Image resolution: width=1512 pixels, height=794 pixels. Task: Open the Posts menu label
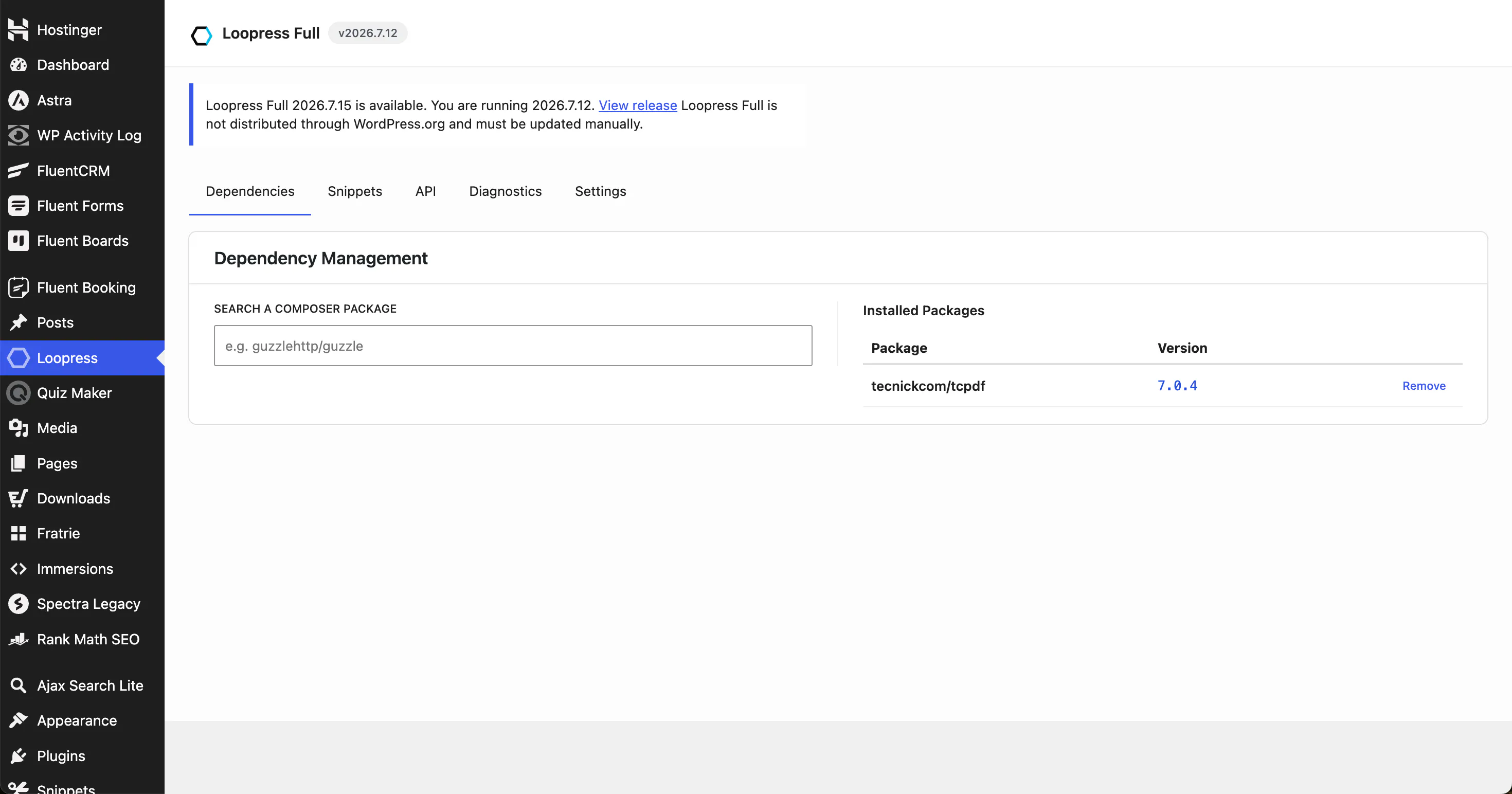pyautogui.click(x=55, y=322)
